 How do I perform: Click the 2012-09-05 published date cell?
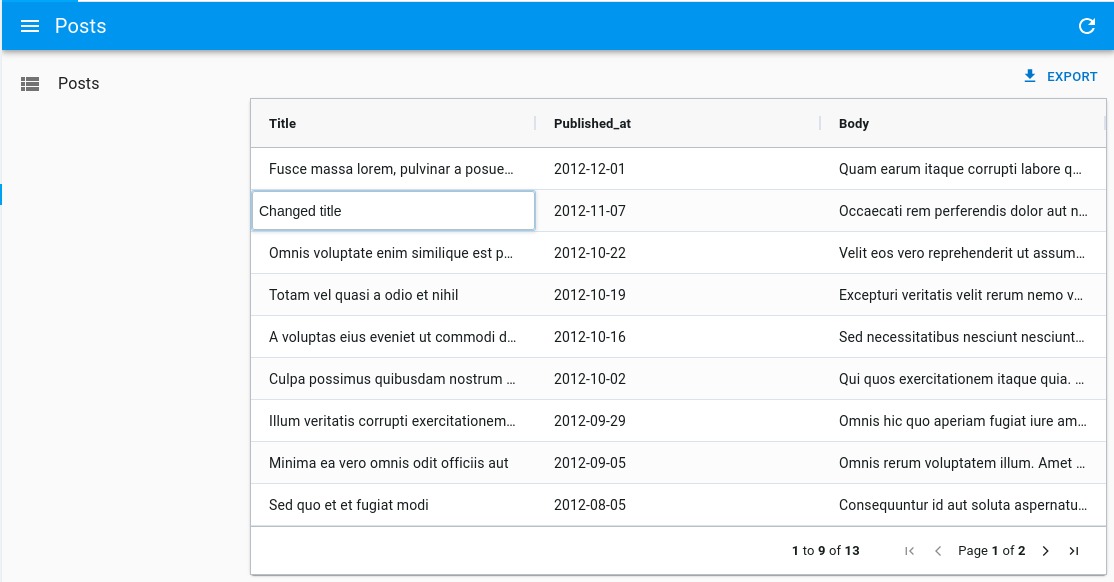tap(590, 463)
